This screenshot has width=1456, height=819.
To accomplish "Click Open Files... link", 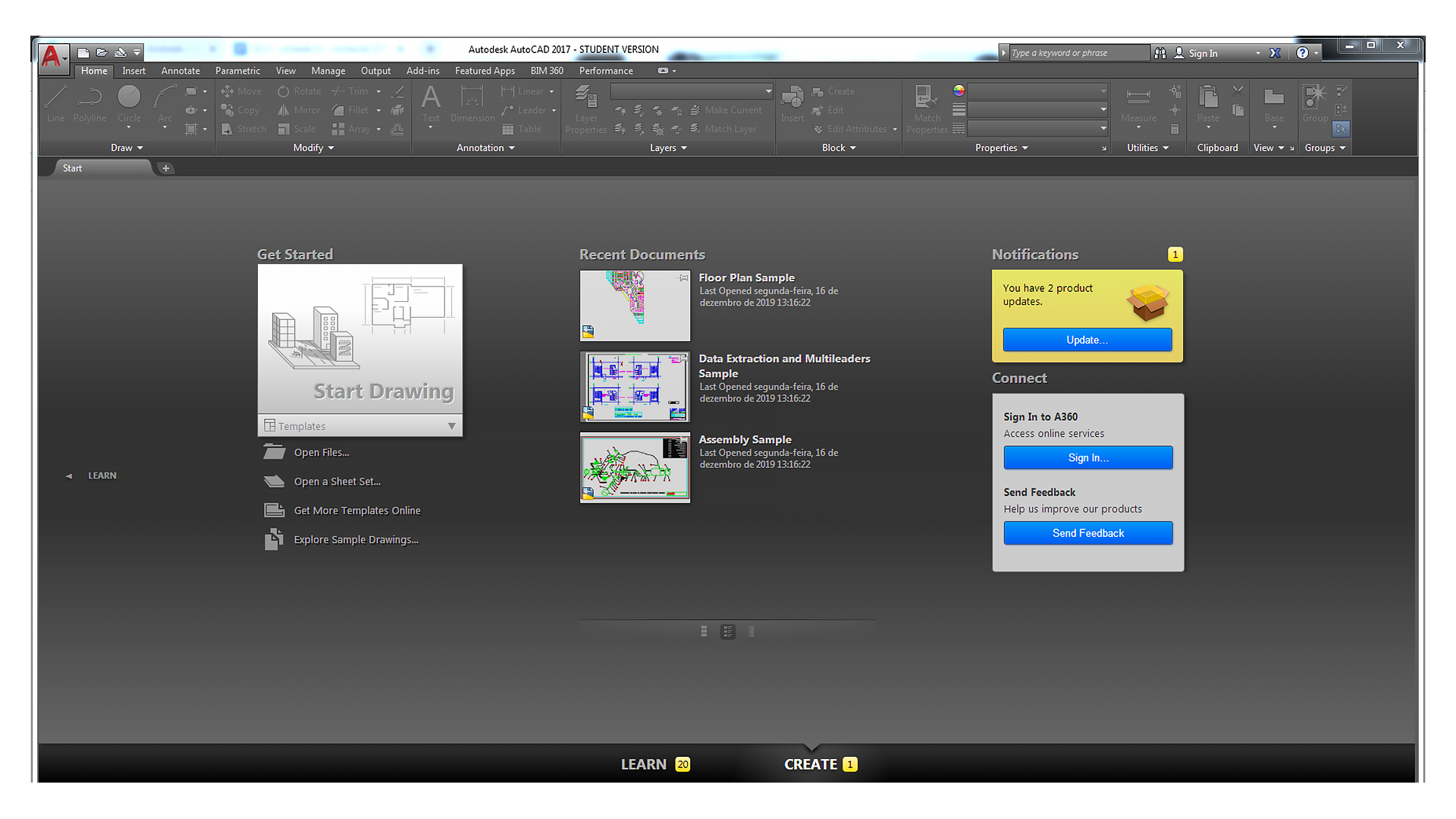I will point(322,453).
